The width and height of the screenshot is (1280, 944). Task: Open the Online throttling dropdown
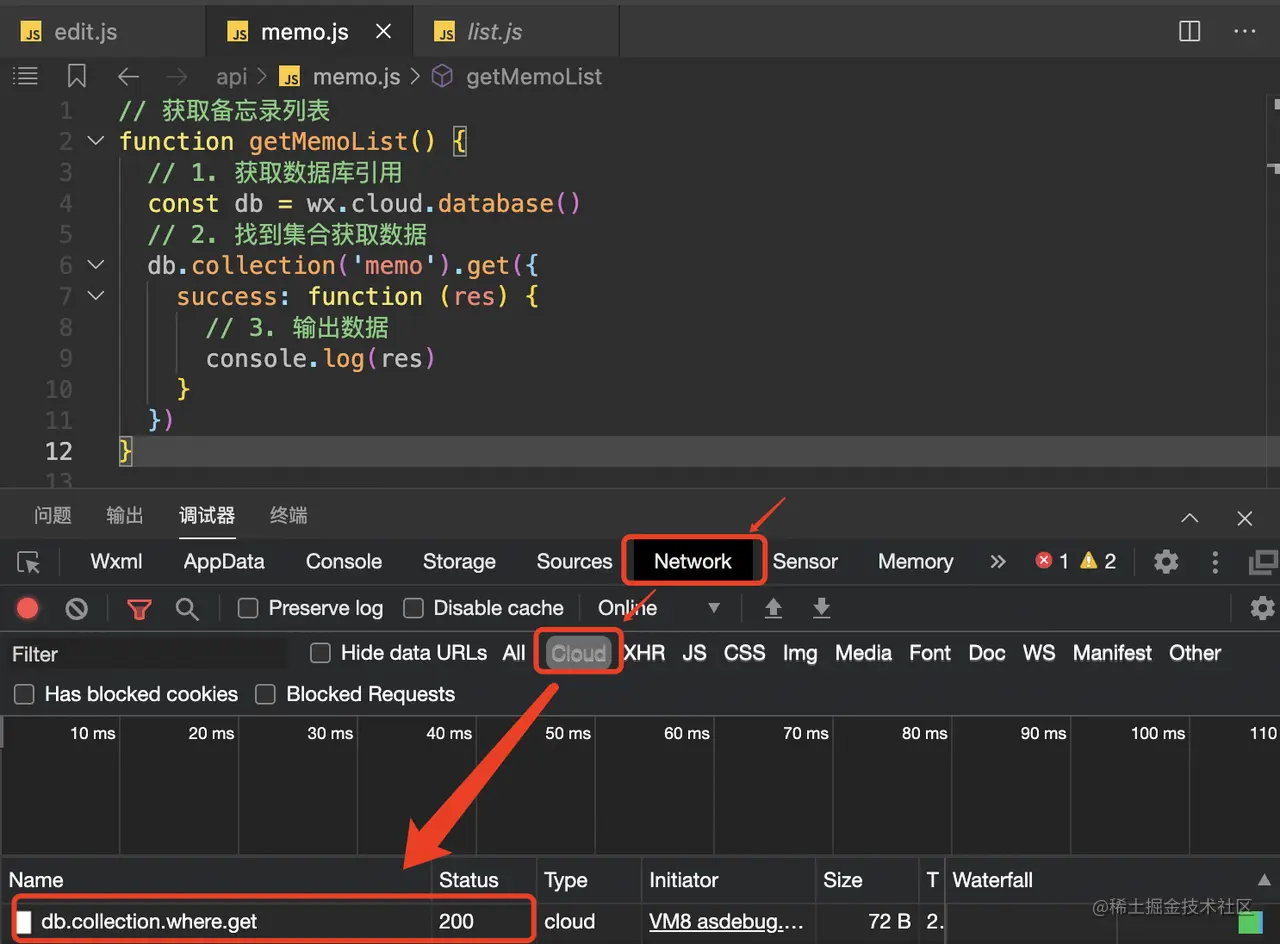(659, 608)
